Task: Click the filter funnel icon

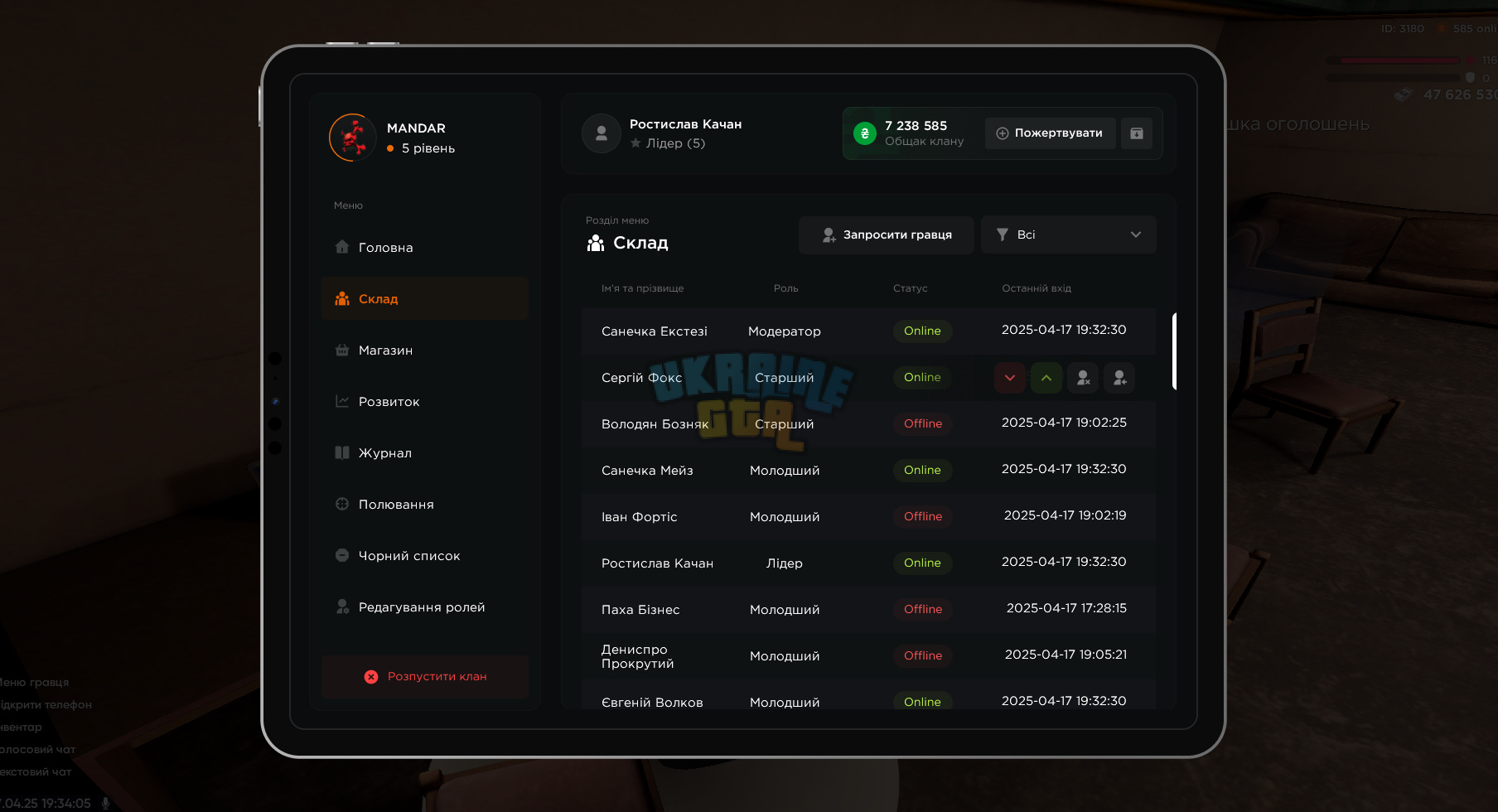Action: (1003, 234)
